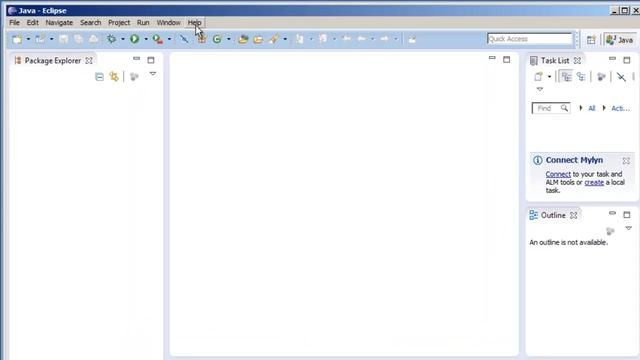640x360 pixels.
Task: Click the Run with red toolbox icon
Action: pyautogui.click(x=158, y=39)
